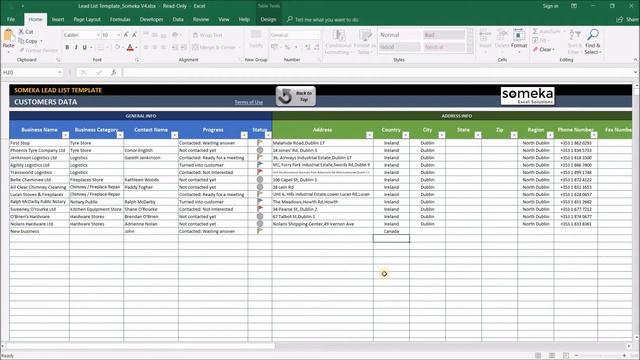This screenshot has height=360, width=640.
Task: Open the Terms of Use link
Action: pyautogui.click(x=249, y=102)
